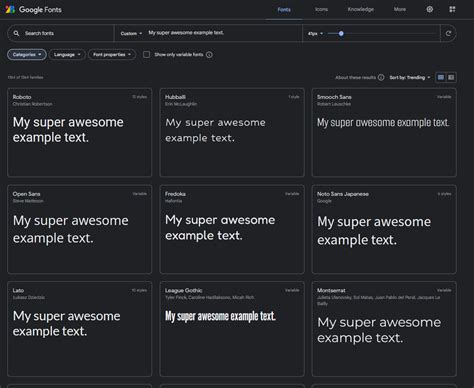Switch to the Icons tab

pyautogui.click(x=321, y=9)
